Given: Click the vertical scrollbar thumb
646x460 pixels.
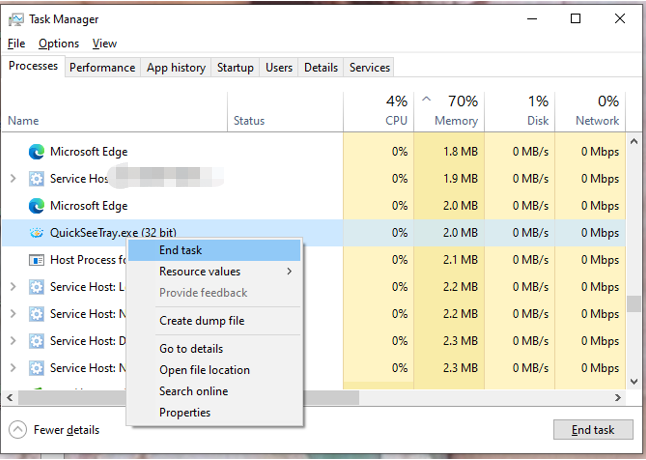Looking at the screenshot, I should pos(634,304).
